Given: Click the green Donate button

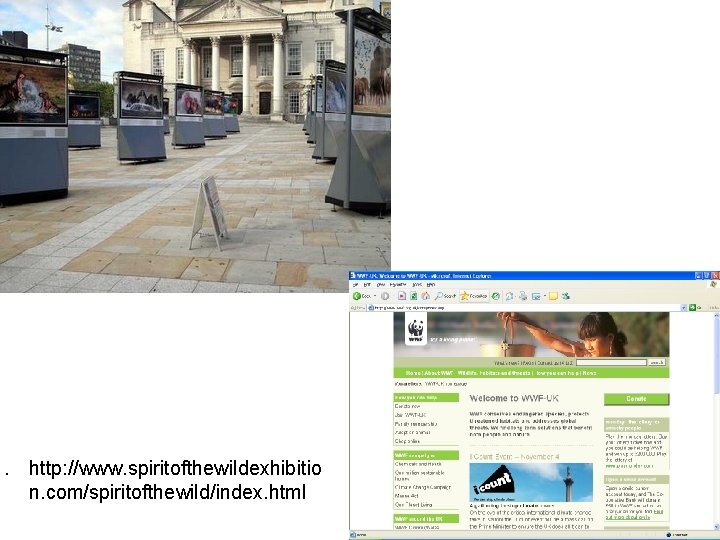Looking at the screenshot, I should (x=636, y=399).
